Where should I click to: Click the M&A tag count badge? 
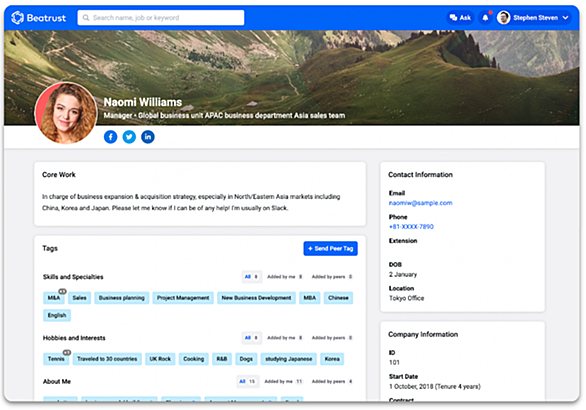click(x=62, y=291)
